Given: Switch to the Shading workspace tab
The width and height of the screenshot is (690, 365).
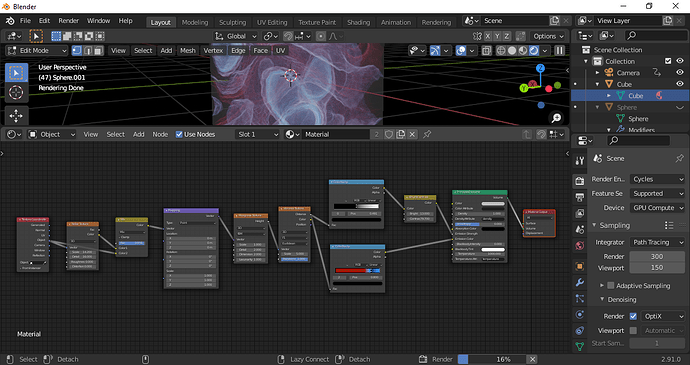Looking at the screenshot, I should coord(358,22).
